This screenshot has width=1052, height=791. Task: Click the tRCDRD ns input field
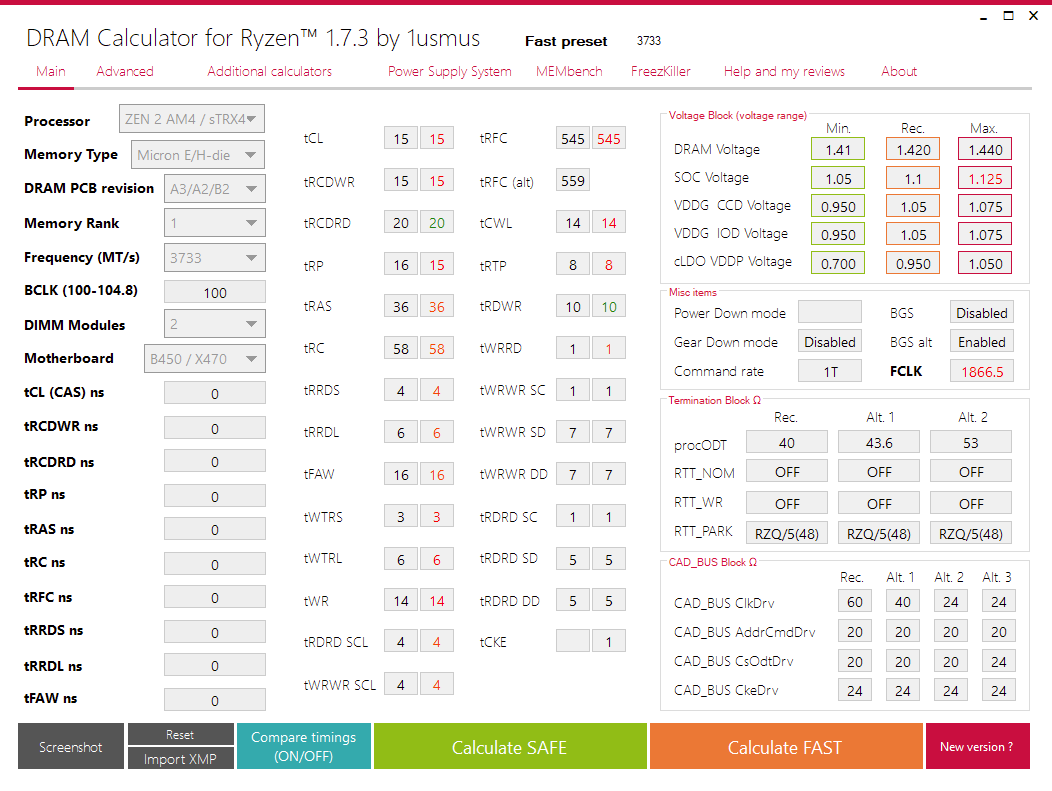pos(215,462)
